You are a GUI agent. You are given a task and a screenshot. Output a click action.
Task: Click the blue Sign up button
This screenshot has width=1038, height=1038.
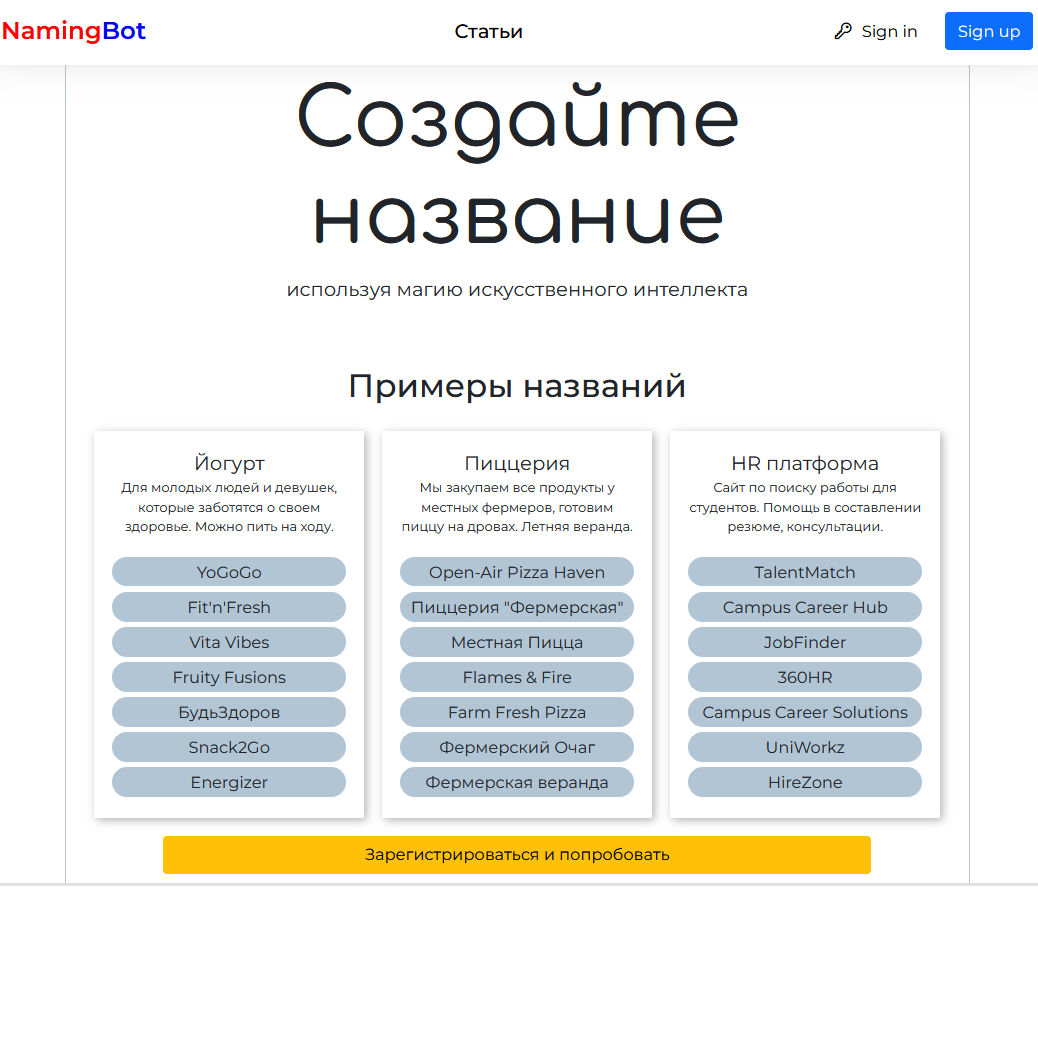(989, 31)
